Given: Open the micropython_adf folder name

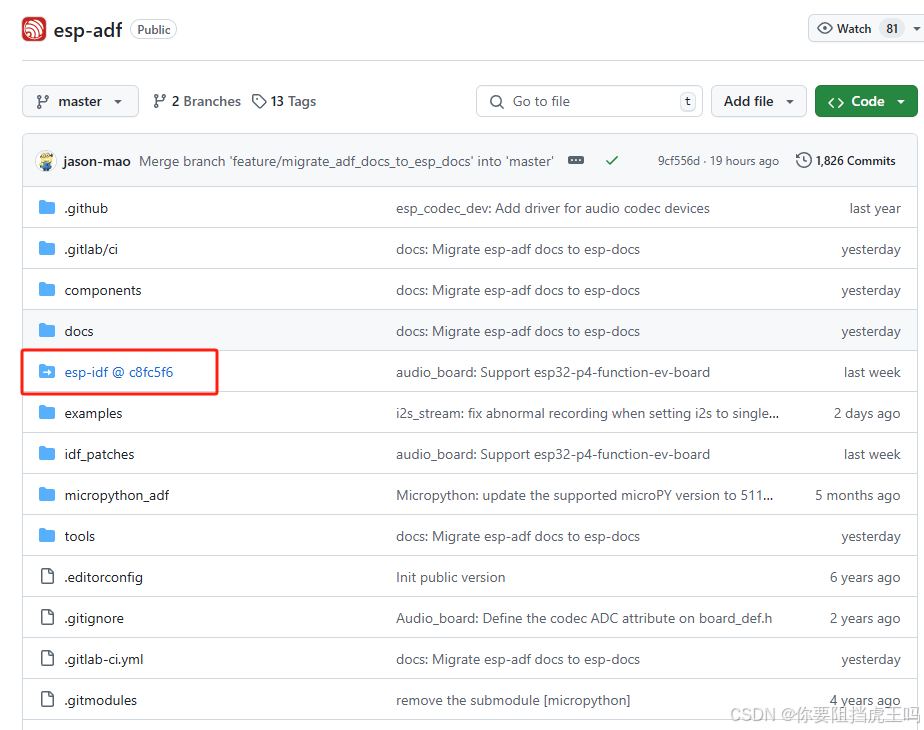Looking at the screenshot, I should click(x=117, y=496).
